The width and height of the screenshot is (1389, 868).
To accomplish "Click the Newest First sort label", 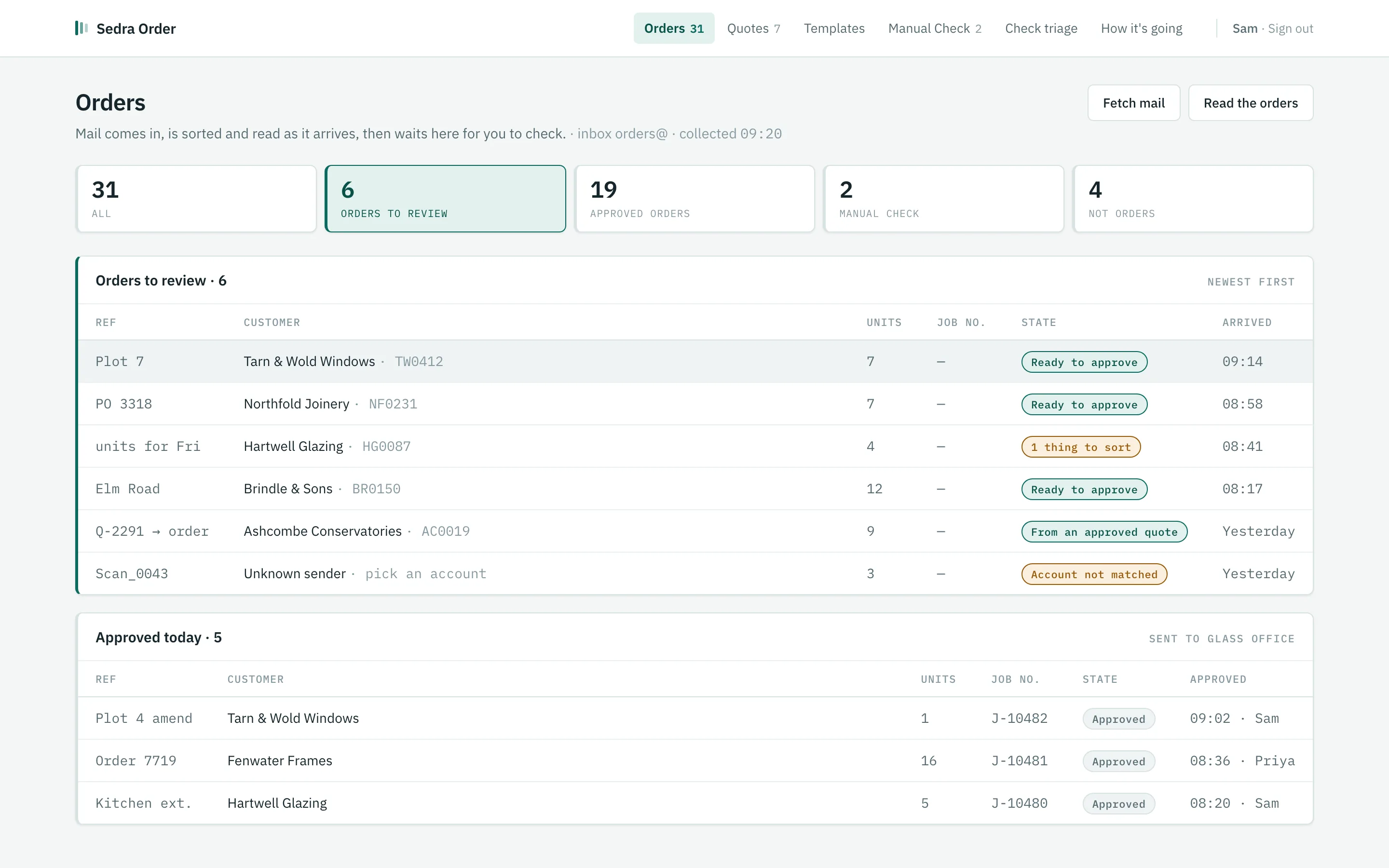I will coord(1251,282).
